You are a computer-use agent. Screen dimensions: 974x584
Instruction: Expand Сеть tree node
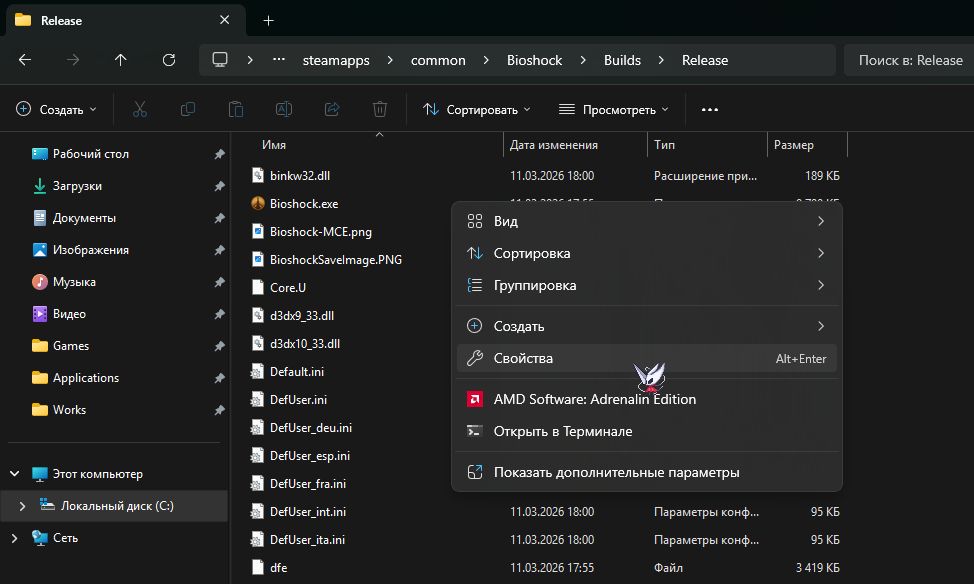(15, 538)
